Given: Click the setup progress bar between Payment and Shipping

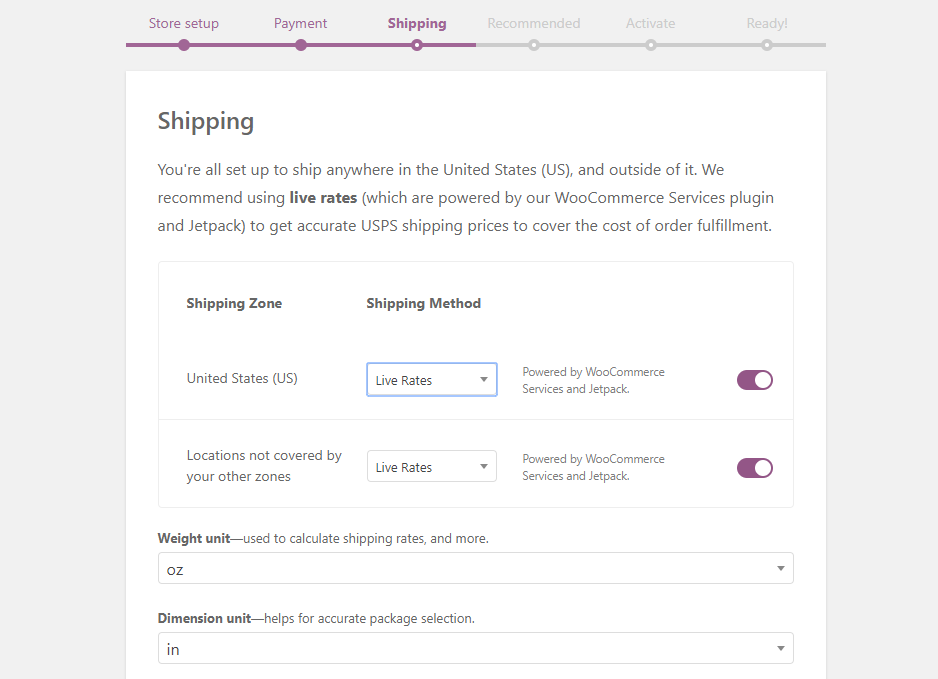Looking at the screenshot, I should tap(359, 45).
